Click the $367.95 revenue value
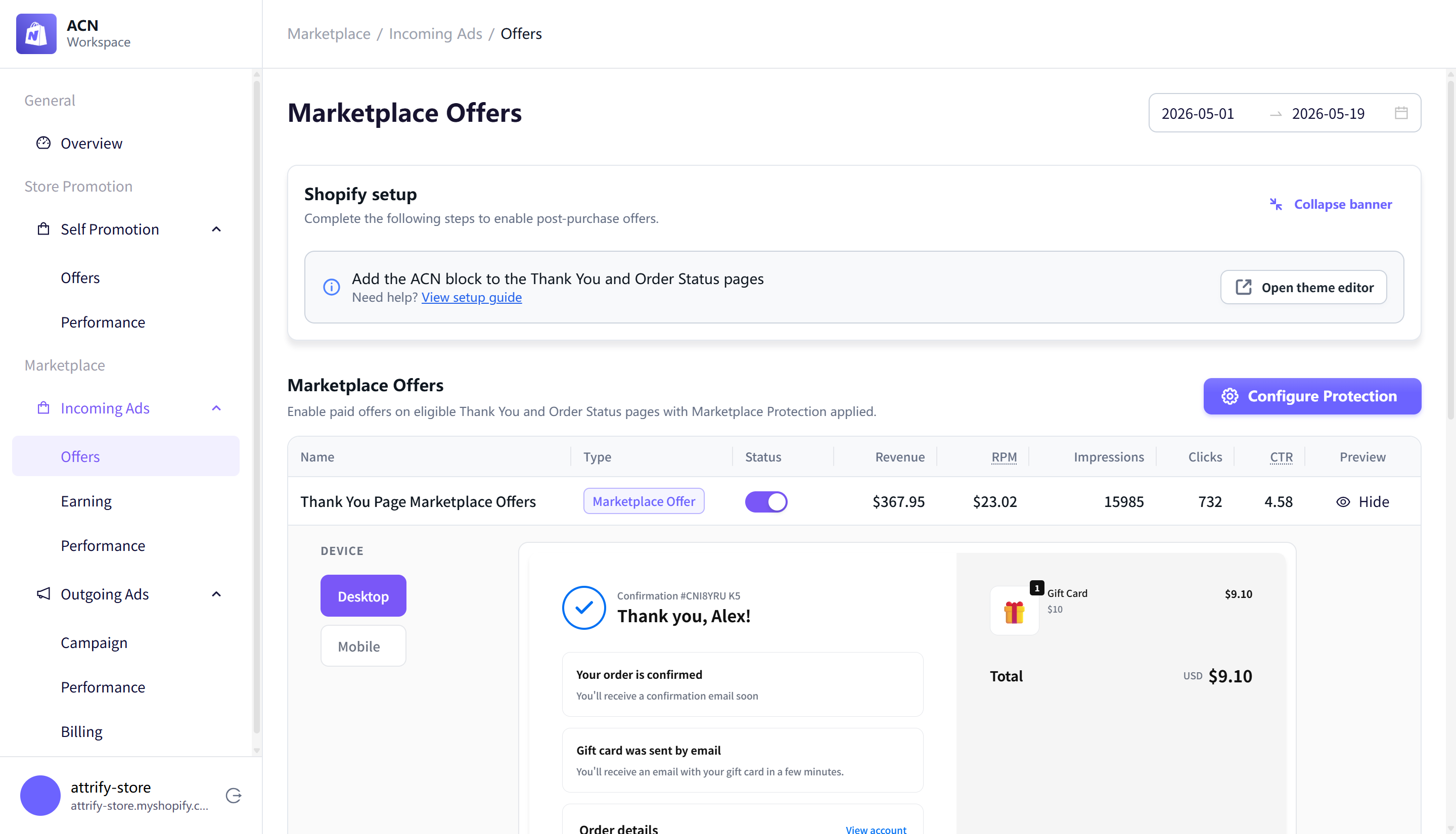The width and height of the screenshot is (1456, 834). [899, 502]
